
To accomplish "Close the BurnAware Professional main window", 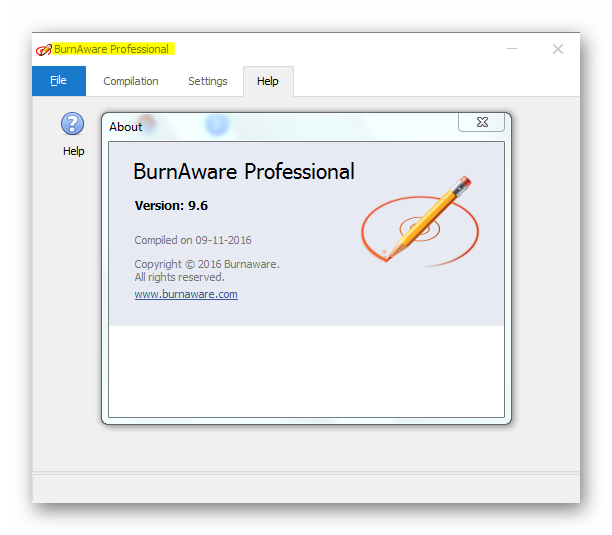I will coord(558,49).
